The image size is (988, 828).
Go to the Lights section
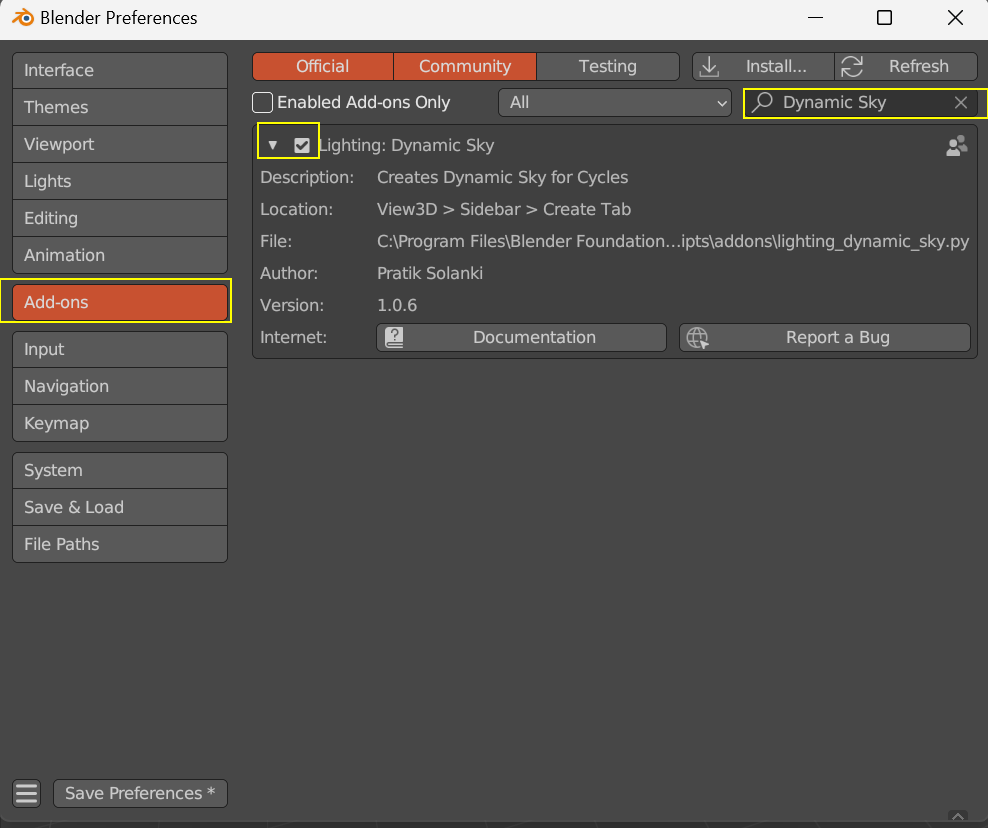click(120, 181)
